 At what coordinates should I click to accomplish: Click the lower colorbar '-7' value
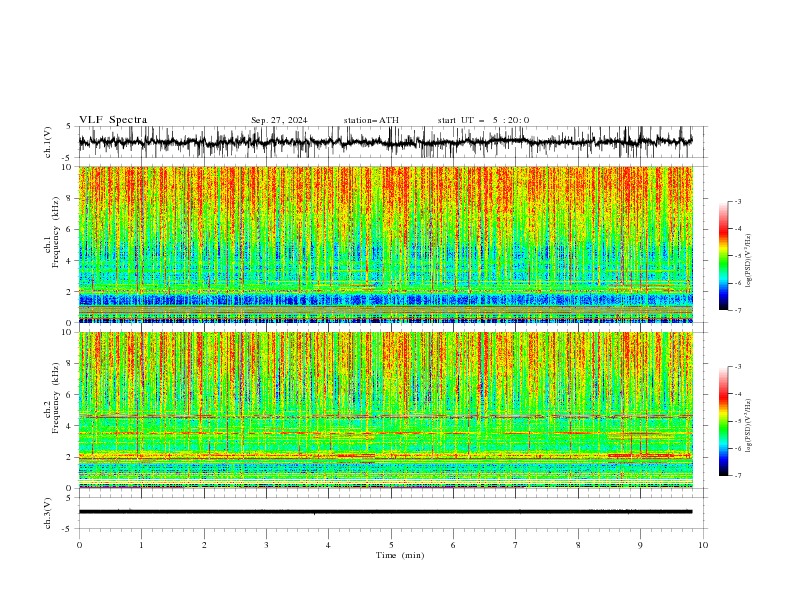tap(738, 476)
